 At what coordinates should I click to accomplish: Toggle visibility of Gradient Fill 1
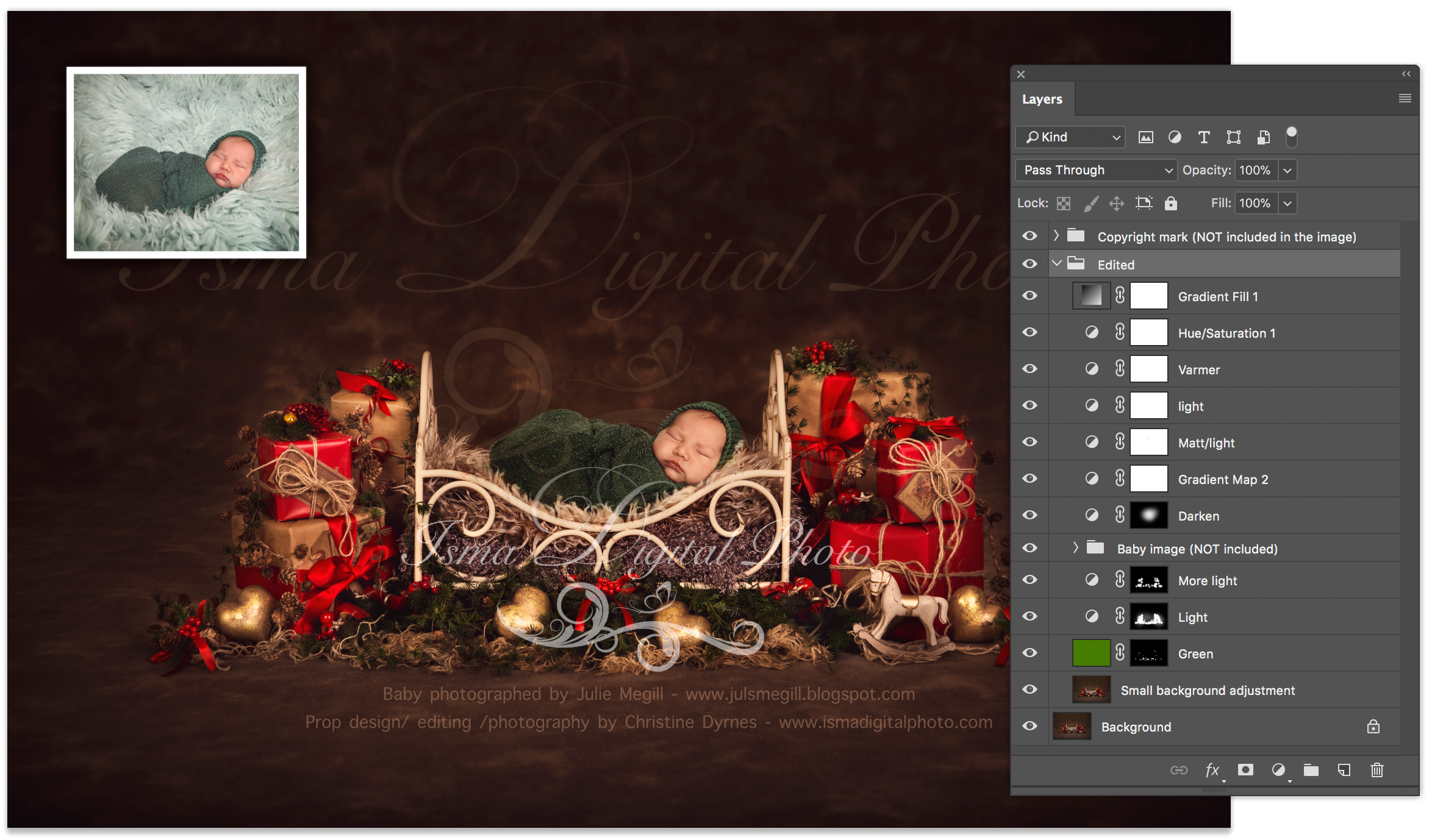[1030, 296]
